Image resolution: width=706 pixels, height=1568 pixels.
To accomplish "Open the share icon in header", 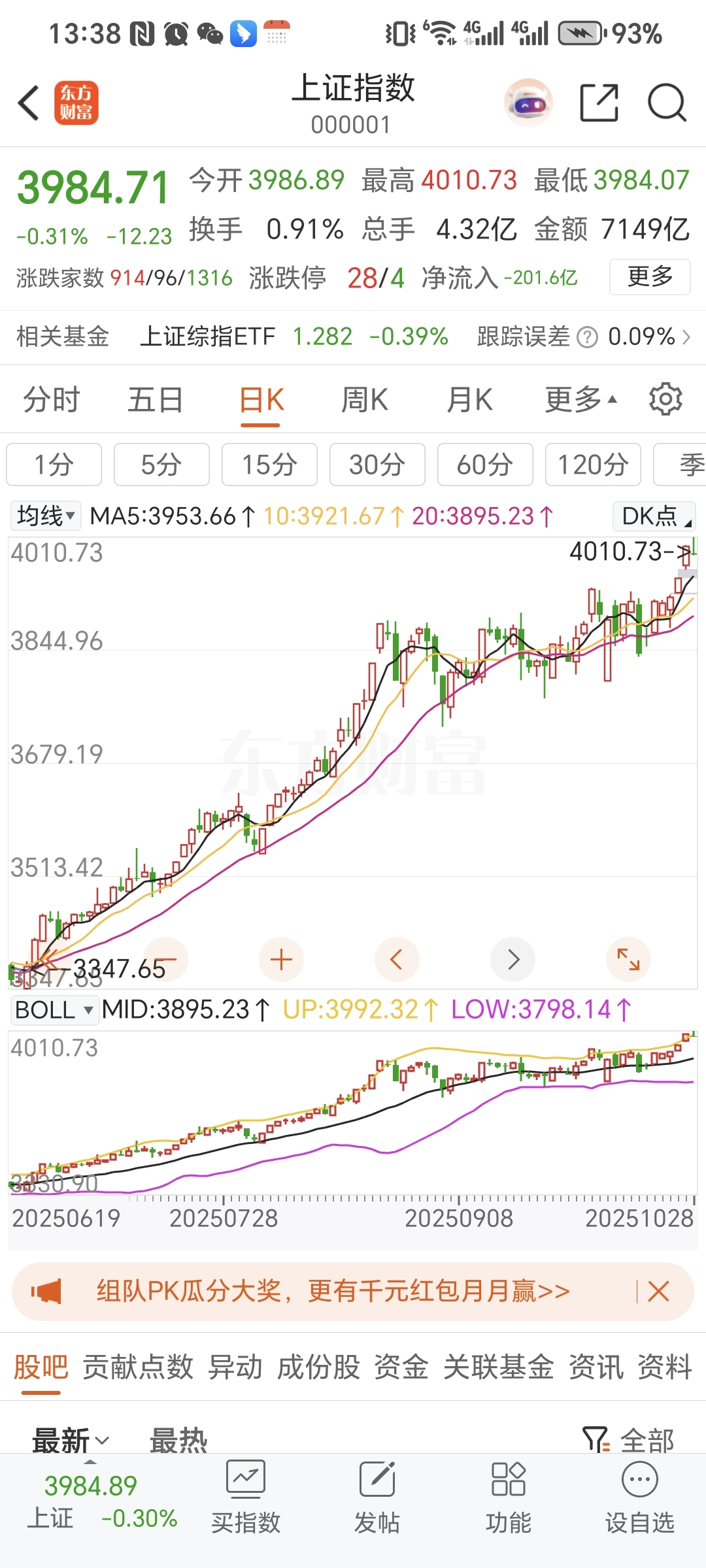I will click(x=599, y=103).
